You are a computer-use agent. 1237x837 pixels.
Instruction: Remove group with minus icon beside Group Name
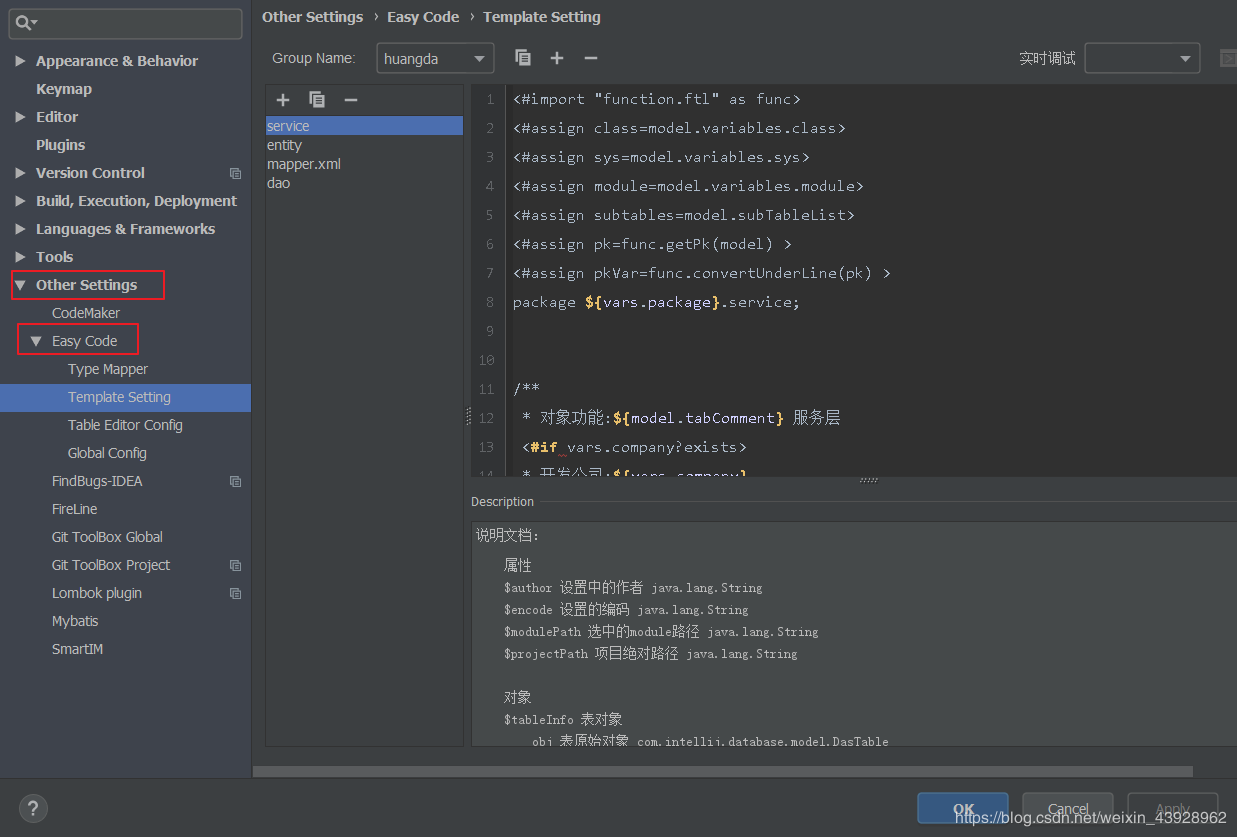click(x=591, y=58)
